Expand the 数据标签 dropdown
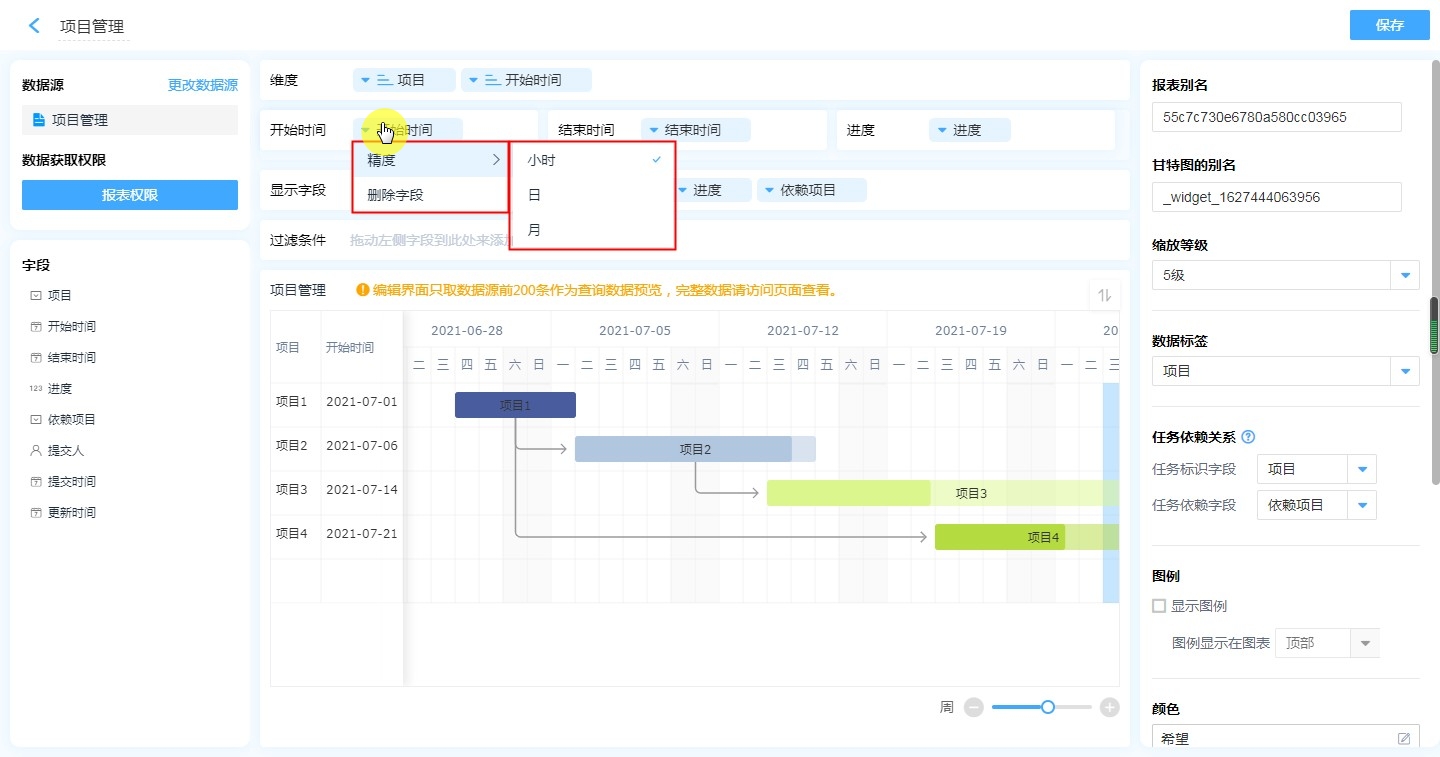Image resolution: width=1440 pixels, height=757 pixels. click(1405, 371)
